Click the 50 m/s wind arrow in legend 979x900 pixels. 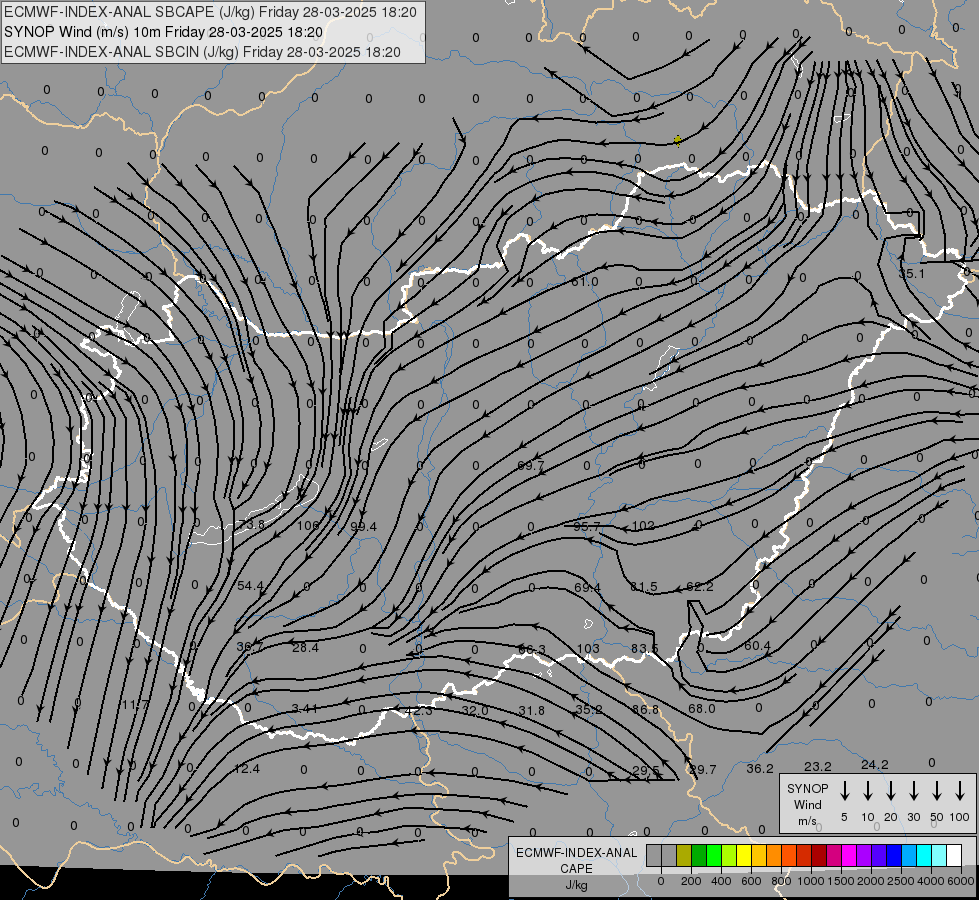click(x=937, y=791)
